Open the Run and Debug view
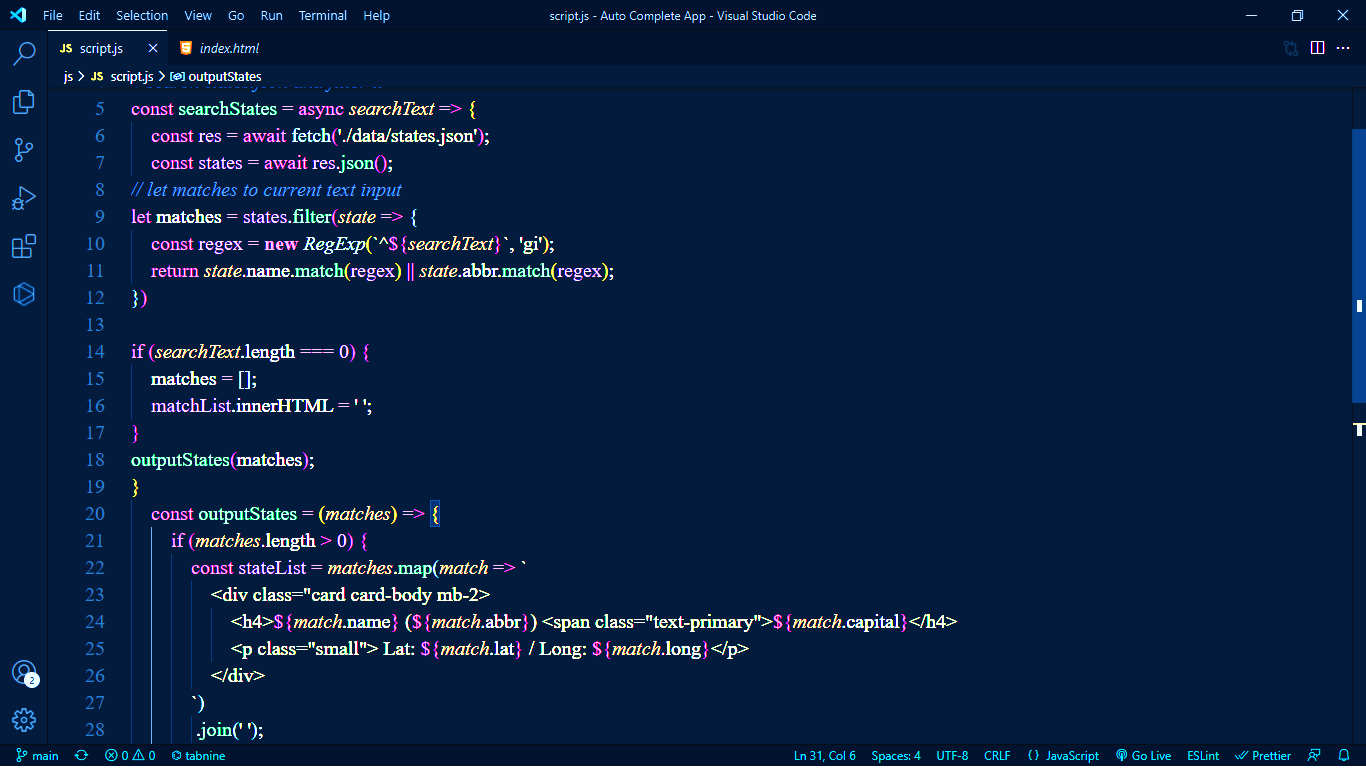The height and width of the screenshot is (768, 1366). point(24,198)
